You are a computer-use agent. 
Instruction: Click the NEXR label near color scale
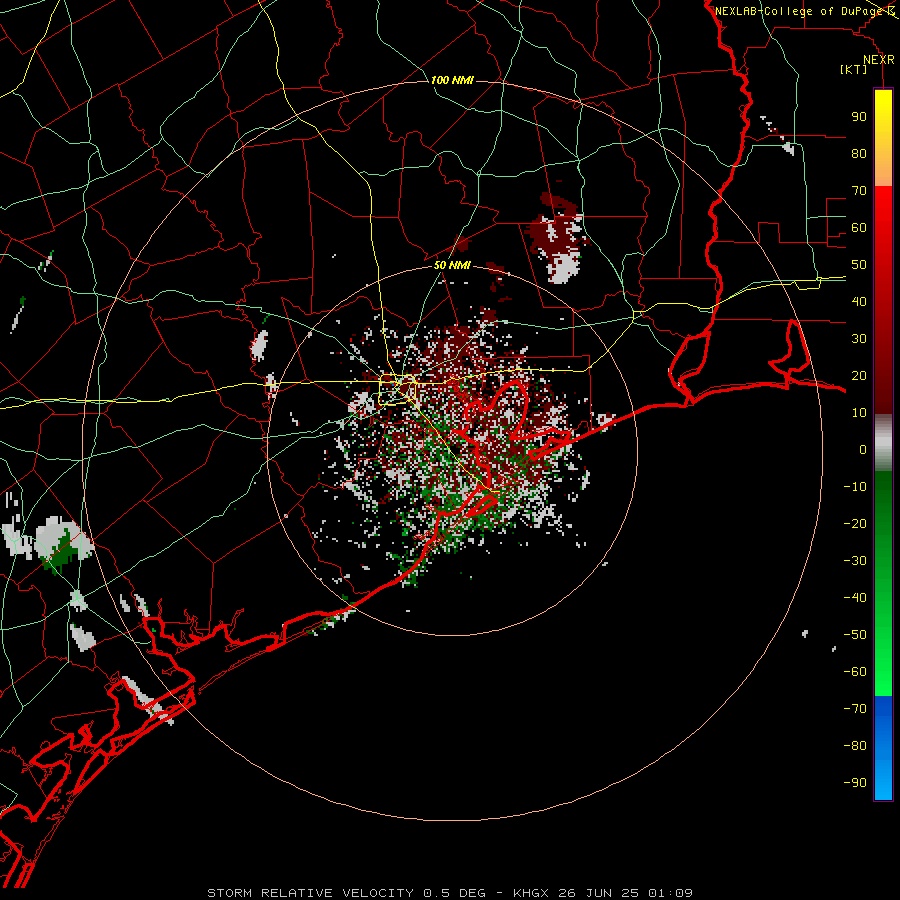[x=879, y=60]
